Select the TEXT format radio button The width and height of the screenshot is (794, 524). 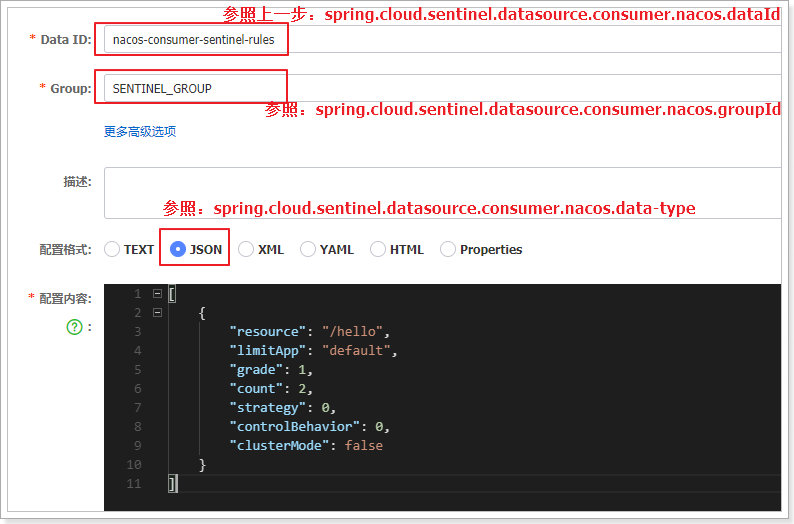click(x=112, y=249)
